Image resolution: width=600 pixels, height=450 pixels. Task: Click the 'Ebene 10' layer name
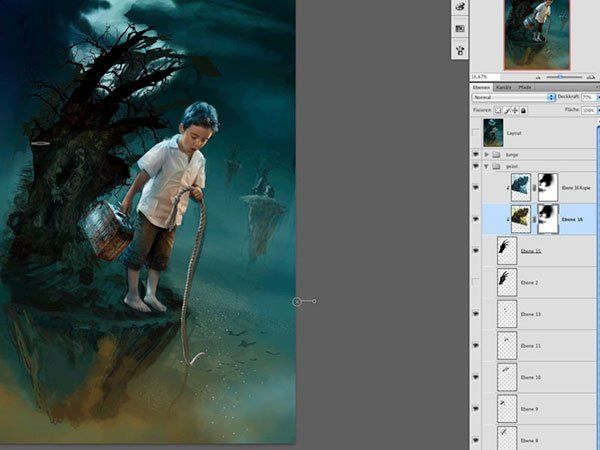coord(530,377)
